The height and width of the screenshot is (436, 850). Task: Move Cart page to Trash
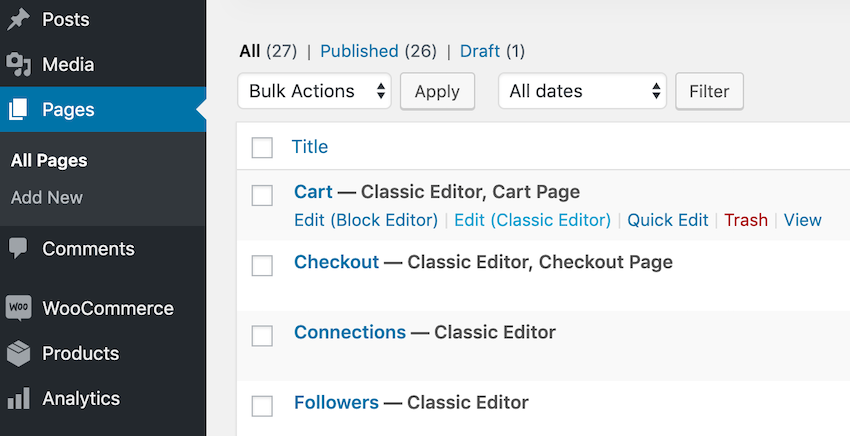coord(746,220)
